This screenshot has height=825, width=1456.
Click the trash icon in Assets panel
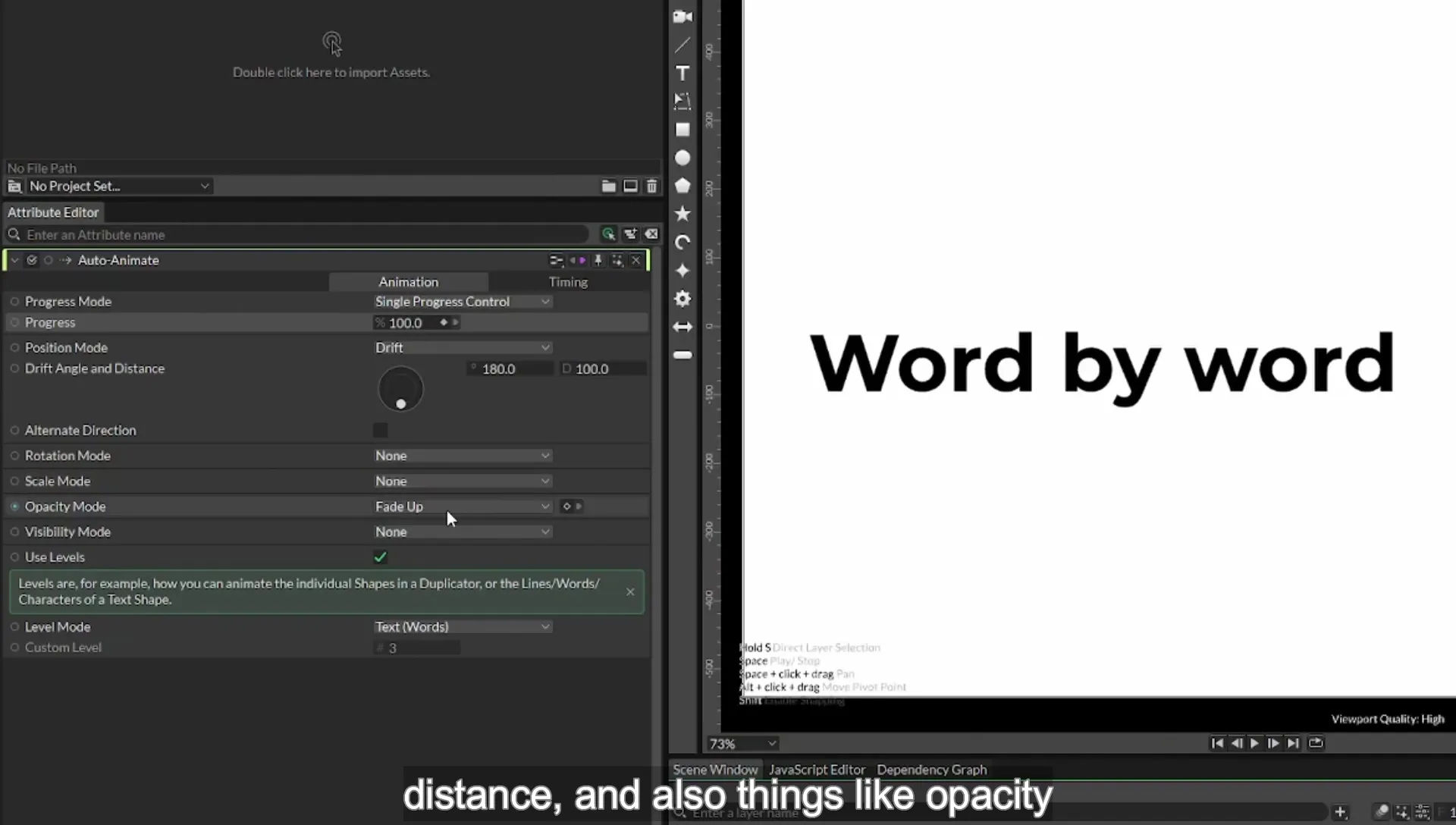point(651,186)
